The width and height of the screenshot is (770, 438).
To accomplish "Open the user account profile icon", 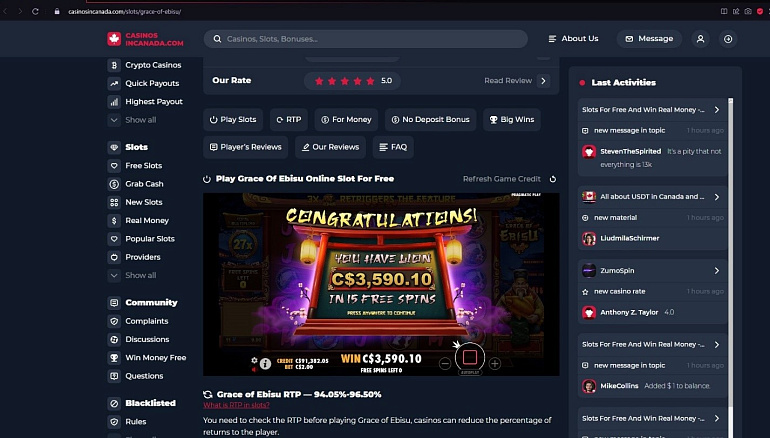I will [x=700, y=39].
